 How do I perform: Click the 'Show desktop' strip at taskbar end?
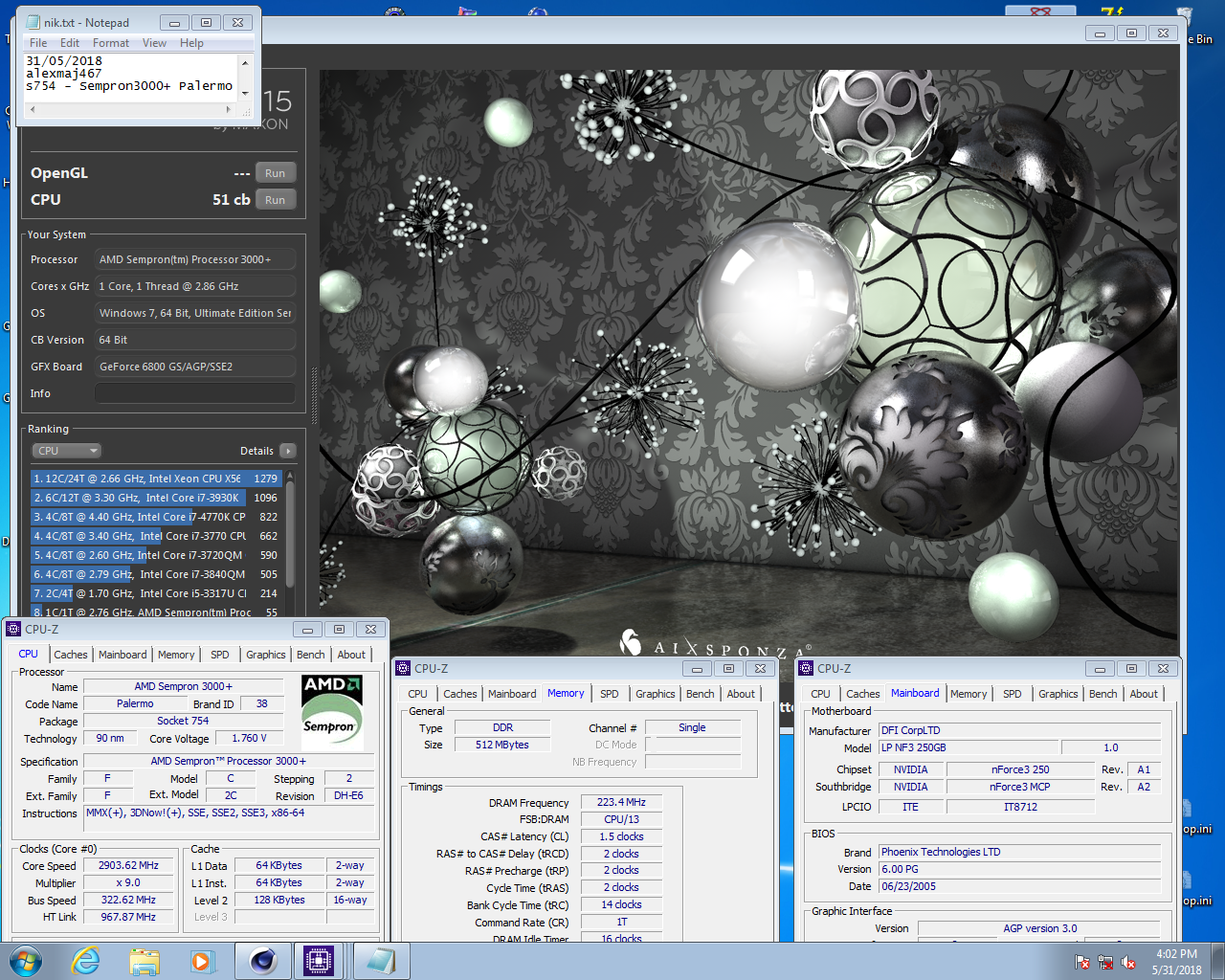(x=1218, y=961)
